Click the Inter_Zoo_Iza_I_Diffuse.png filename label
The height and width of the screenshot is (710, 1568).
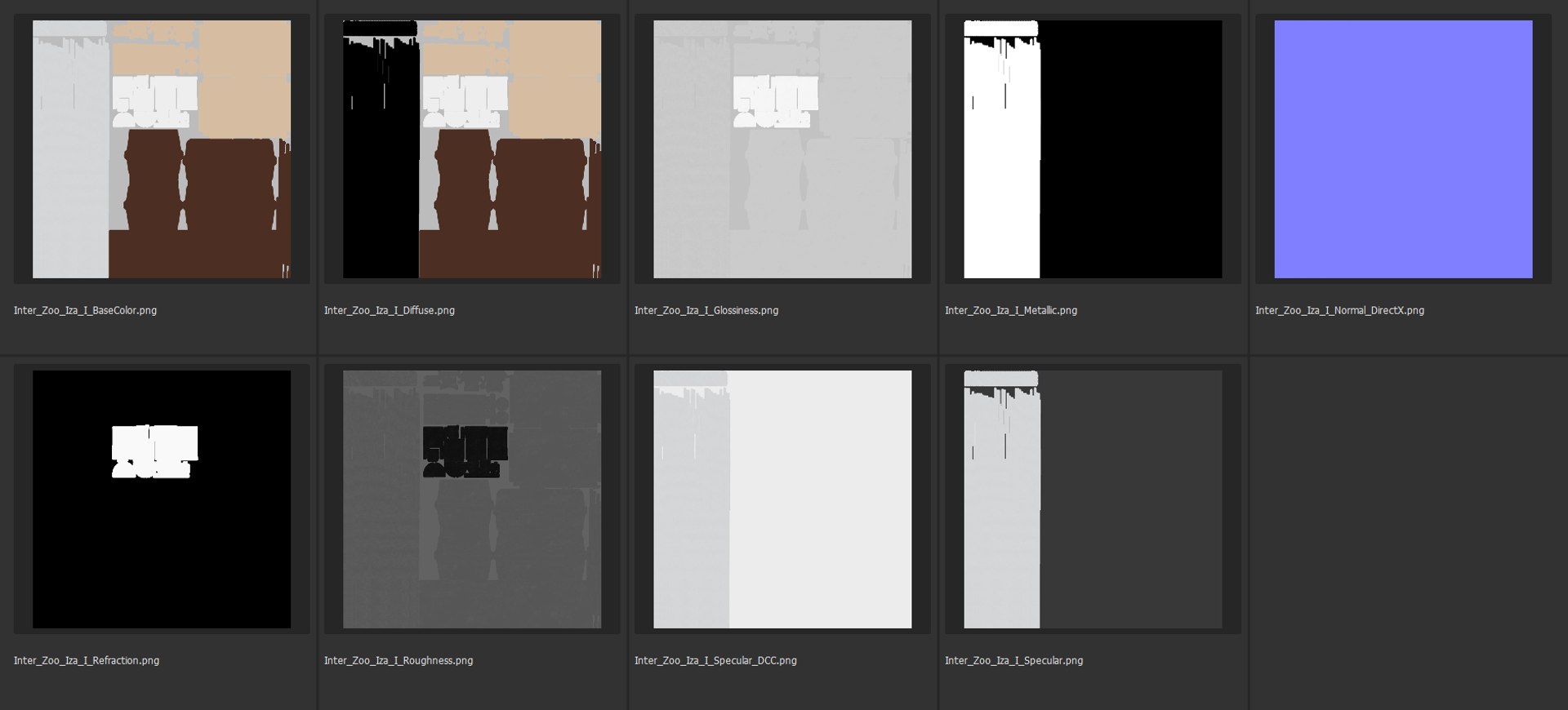390,311
